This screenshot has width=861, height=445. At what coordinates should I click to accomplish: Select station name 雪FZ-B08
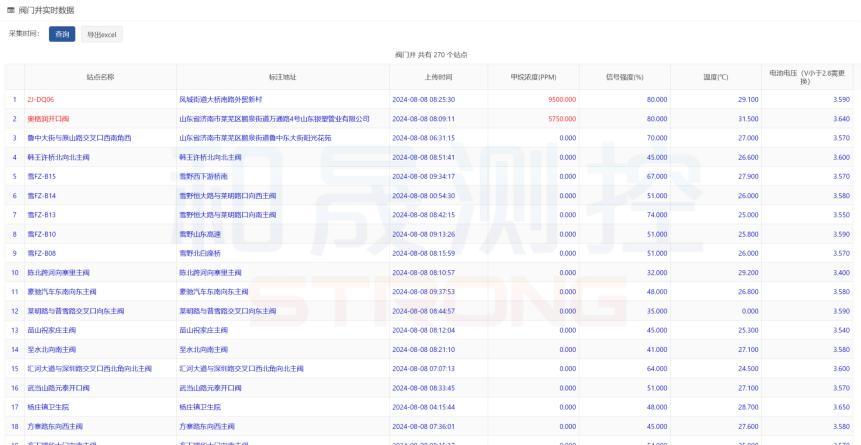coord(42,253)
